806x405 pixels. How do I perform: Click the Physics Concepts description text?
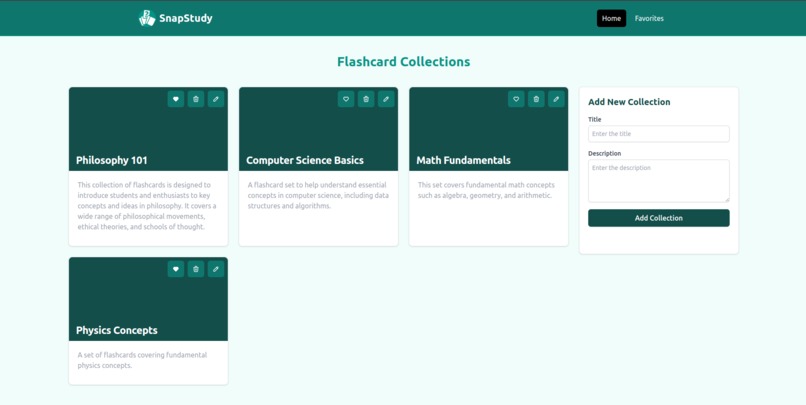[142, 360]
